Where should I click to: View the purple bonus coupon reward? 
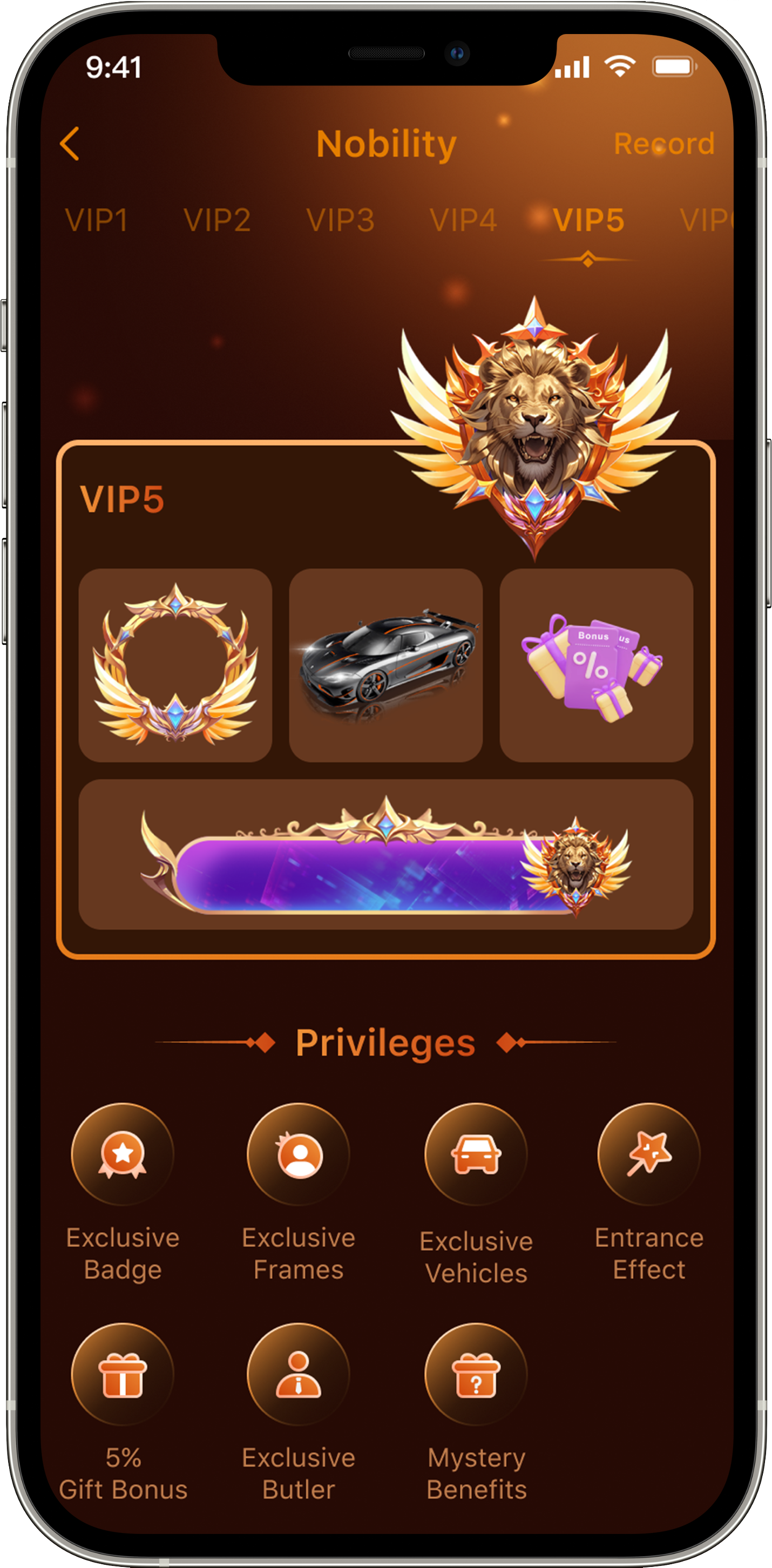596,665
